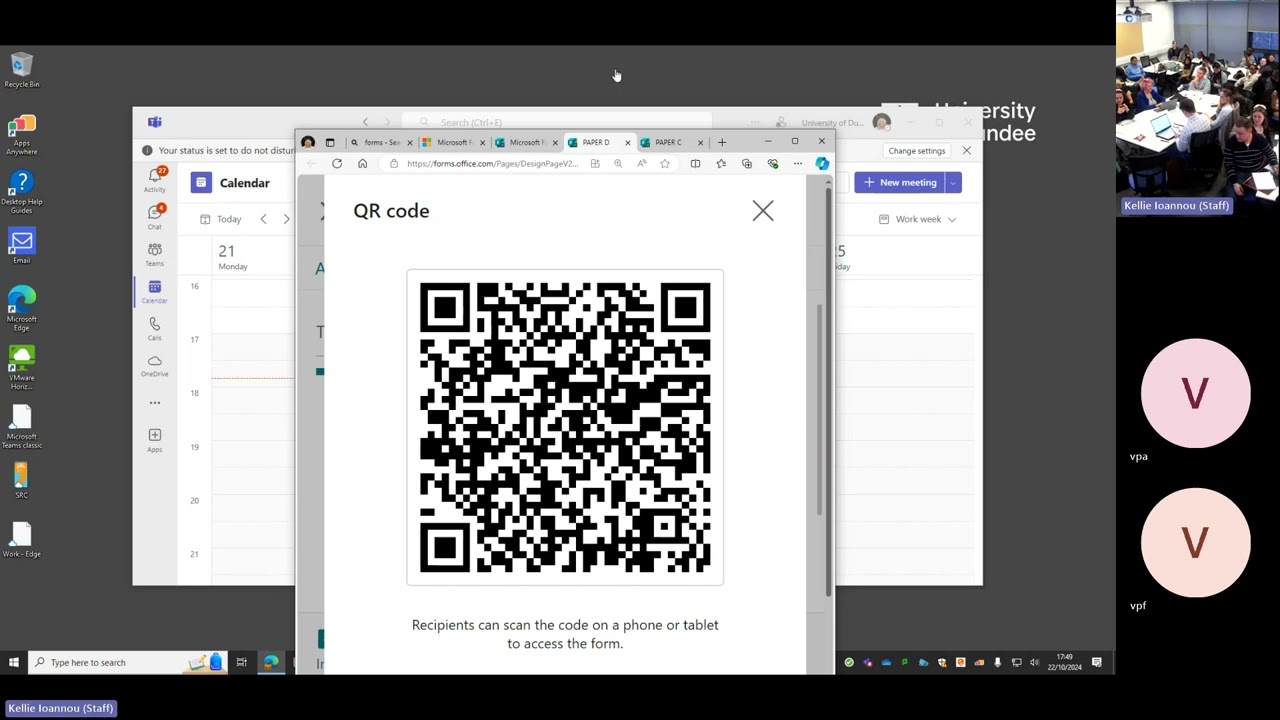The image size is (1280, 720).
Task: Click Today in Teams calendar
Action: coord(221,219)
